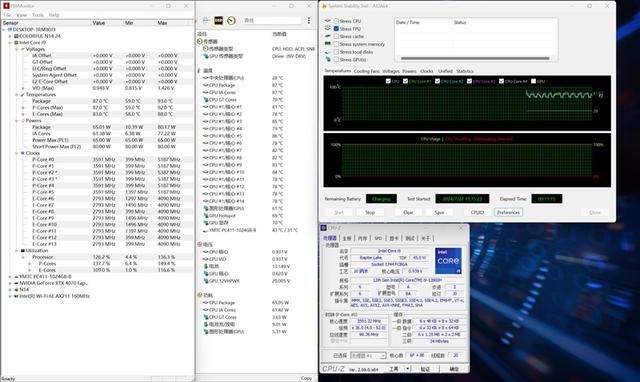The height and width of the screenshot is (382, 640).
Task: Click the dark chip icon in AIDA64 toolbar
Action: click(x=218, y=20)
